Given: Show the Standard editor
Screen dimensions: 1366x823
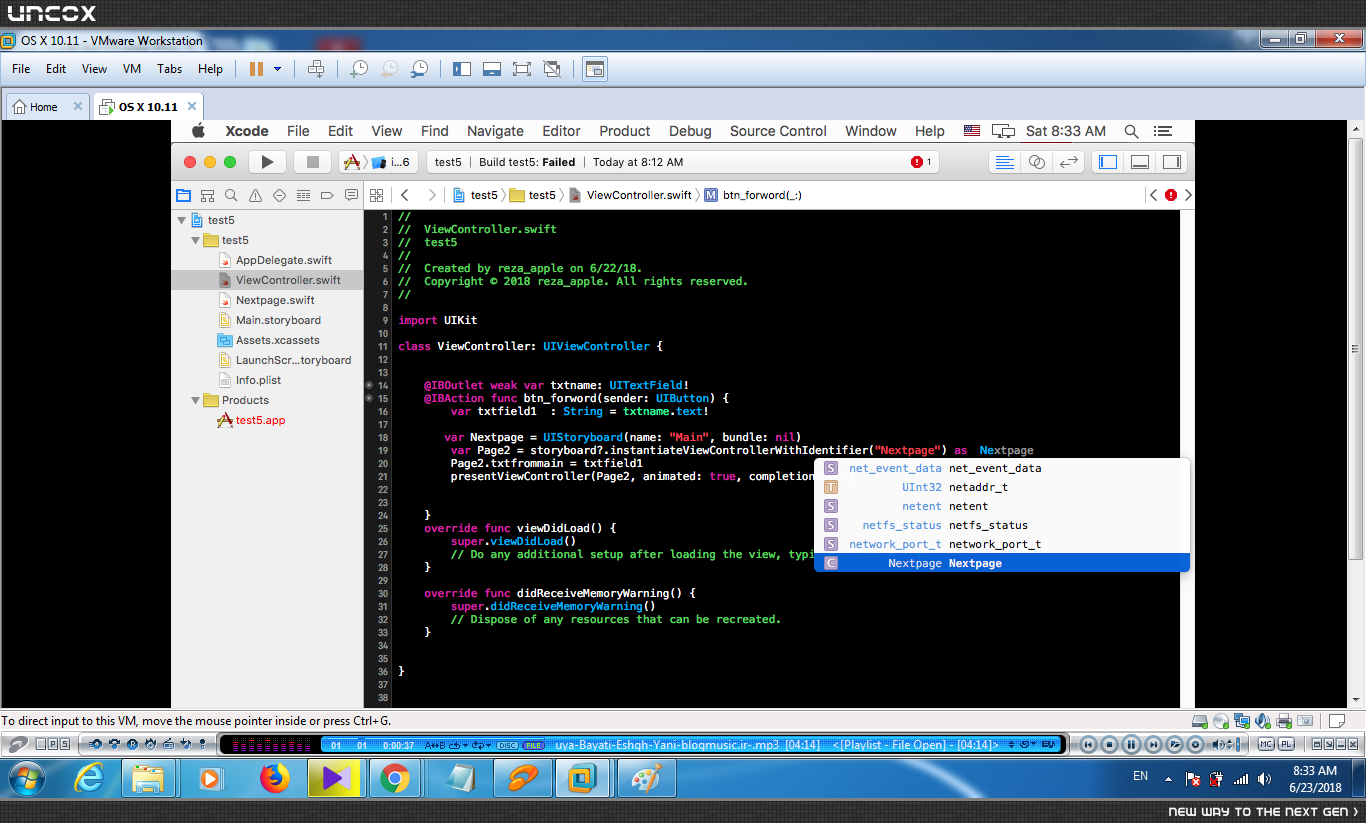Looking at the screenshot, I should pos(1005,162).
